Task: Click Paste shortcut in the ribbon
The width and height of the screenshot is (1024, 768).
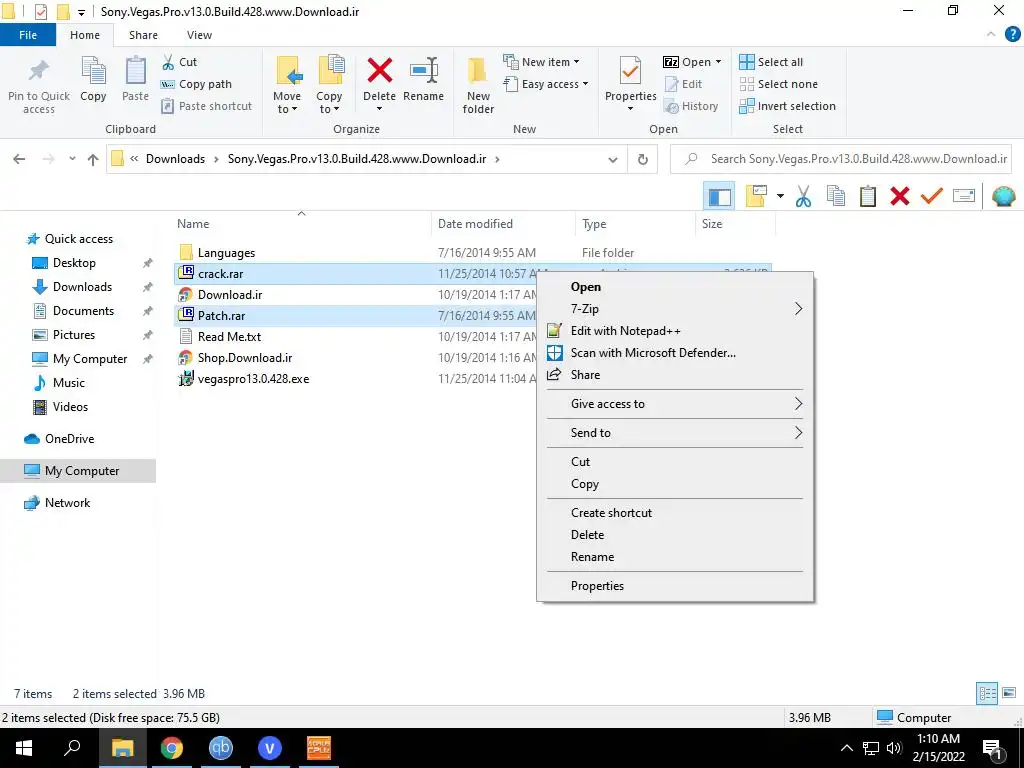Action: (206, 106)
